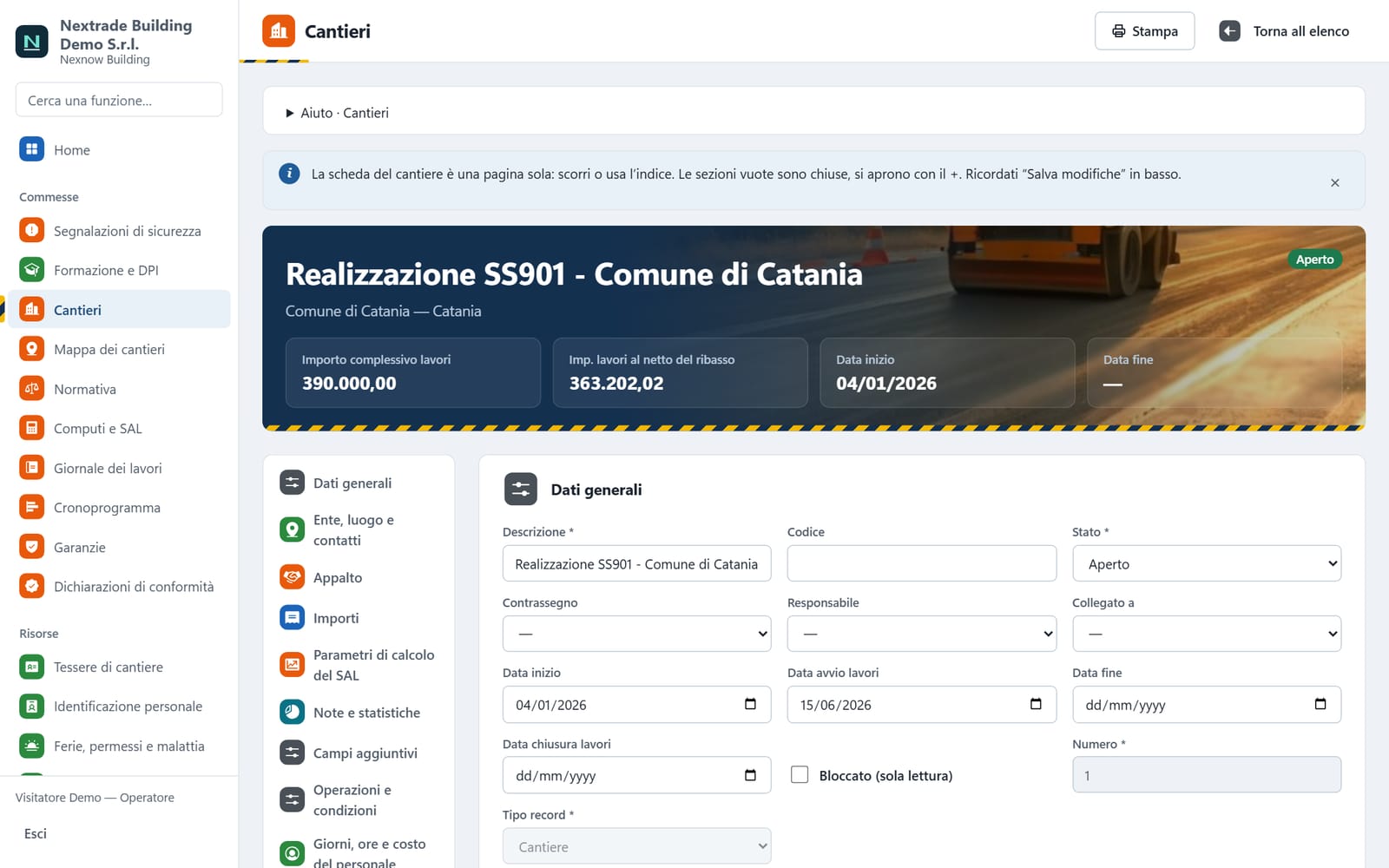Open the Formazione e DPI graduation icon

click(31, 270)
